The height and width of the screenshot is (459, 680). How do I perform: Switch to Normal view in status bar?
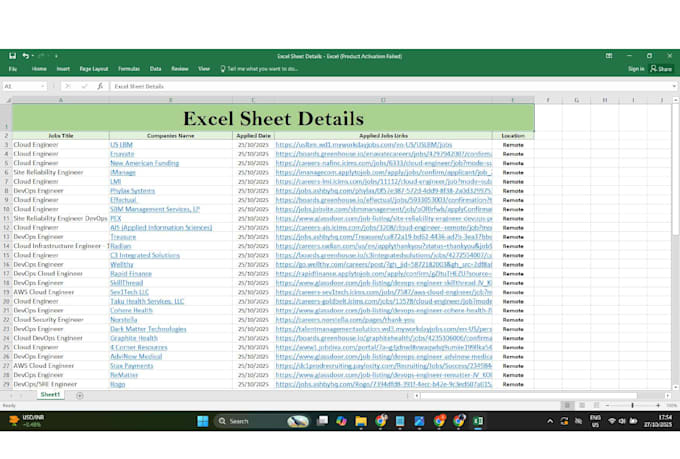tap(567, 405)
